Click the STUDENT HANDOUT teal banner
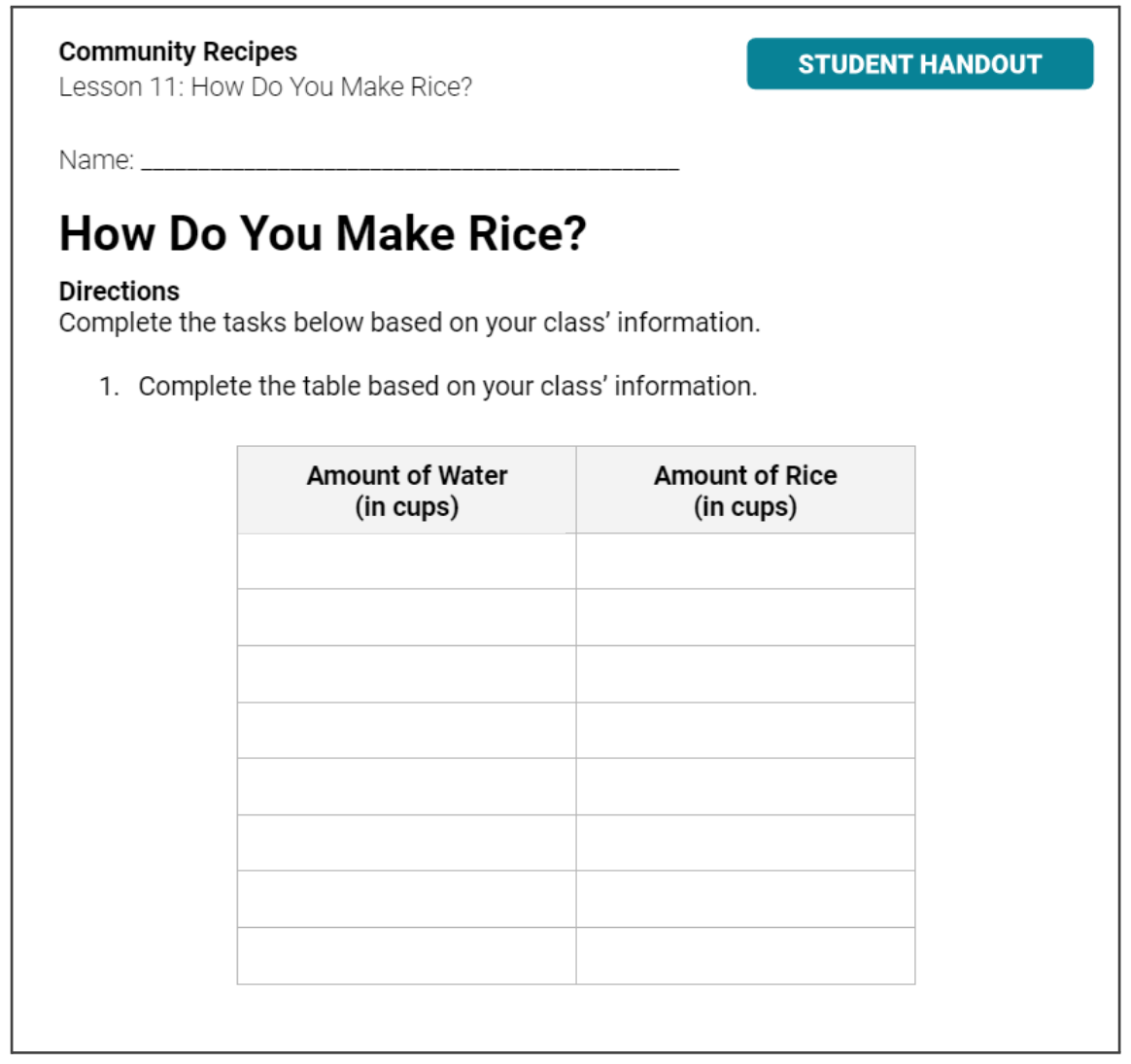Viewport: 1131px width, 1064px height. tap(919, 63)
